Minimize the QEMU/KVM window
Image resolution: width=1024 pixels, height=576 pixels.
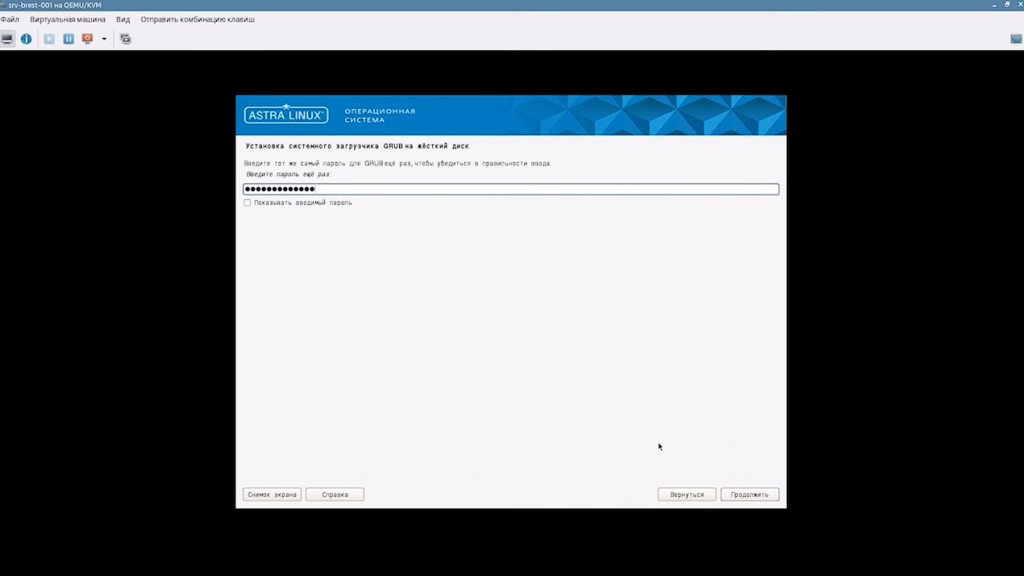(994, 5)
